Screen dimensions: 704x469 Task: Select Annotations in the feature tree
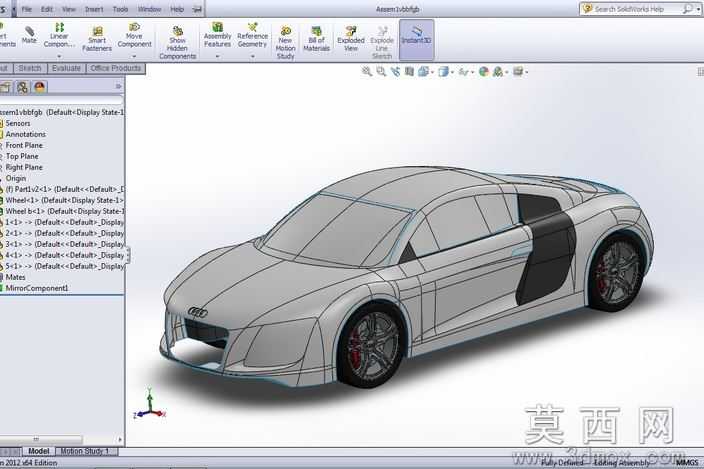click(x=26, y=134)
